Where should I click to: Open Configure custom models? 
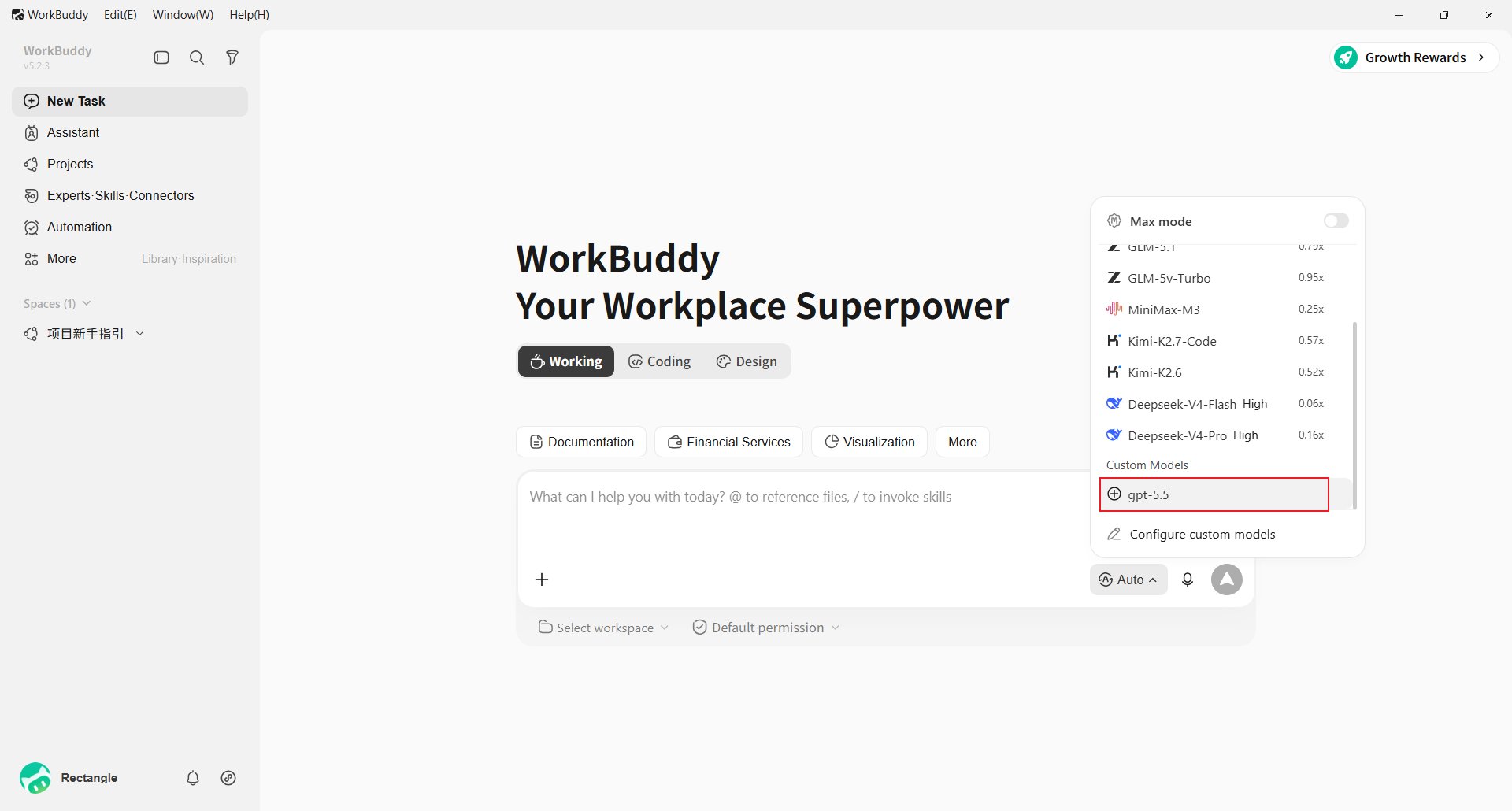click(x=1227, y=534)
